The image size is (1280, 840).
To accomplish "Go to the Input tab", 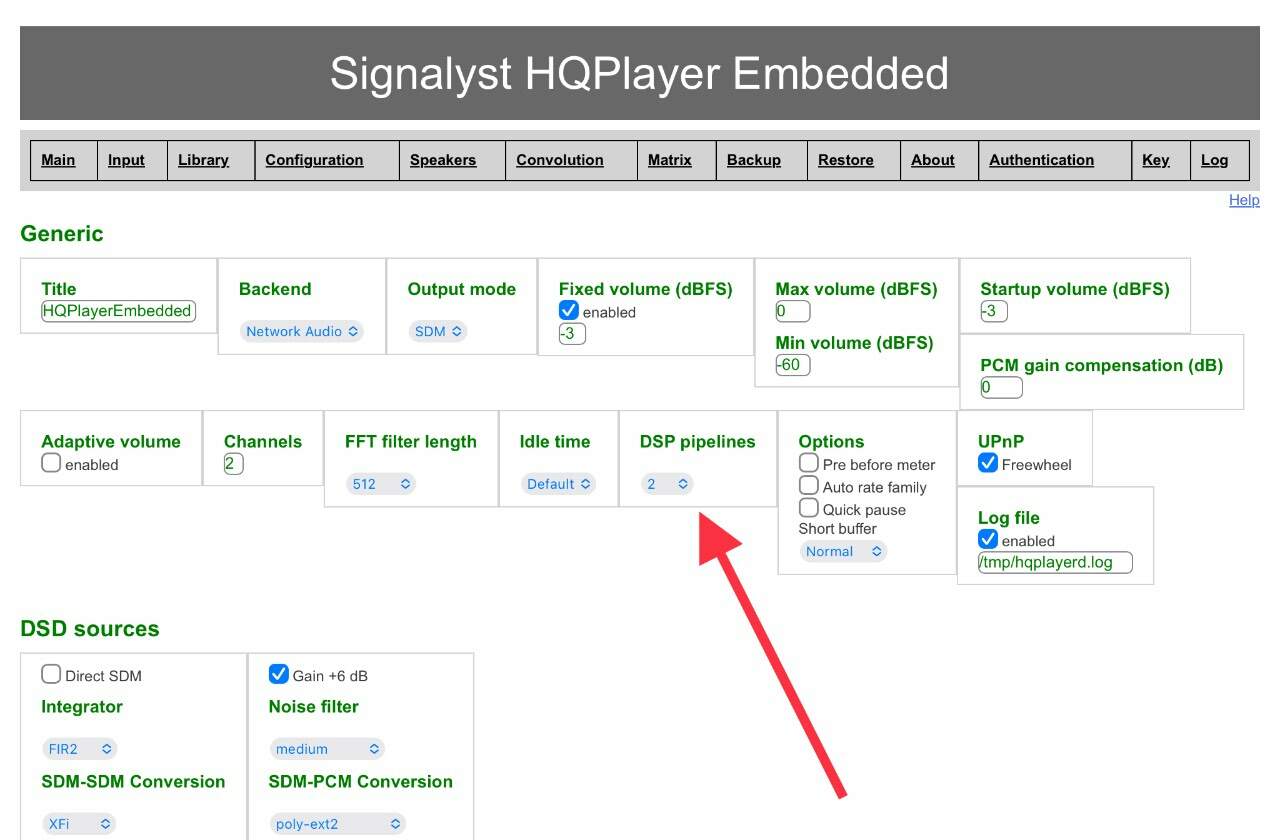I will [126, 160].
